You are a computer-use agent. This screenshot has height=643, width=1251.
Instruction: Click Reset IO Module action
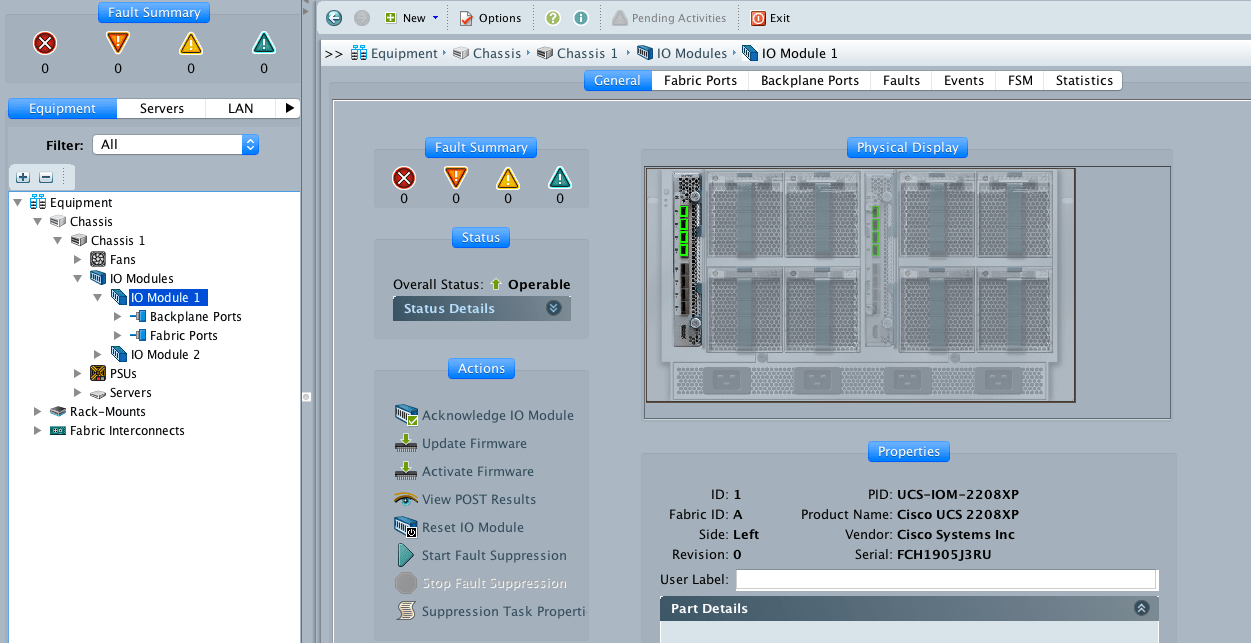pos(472,527)
